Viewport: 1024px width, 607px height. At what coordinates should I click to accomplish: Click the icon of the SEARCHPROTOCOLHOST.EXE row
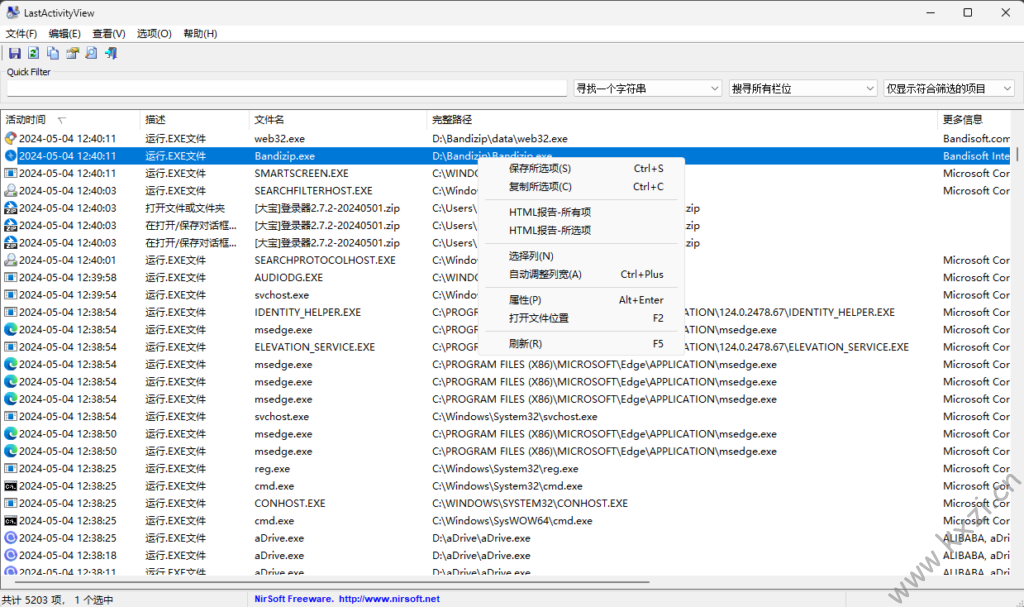click(x=10, y=260)
